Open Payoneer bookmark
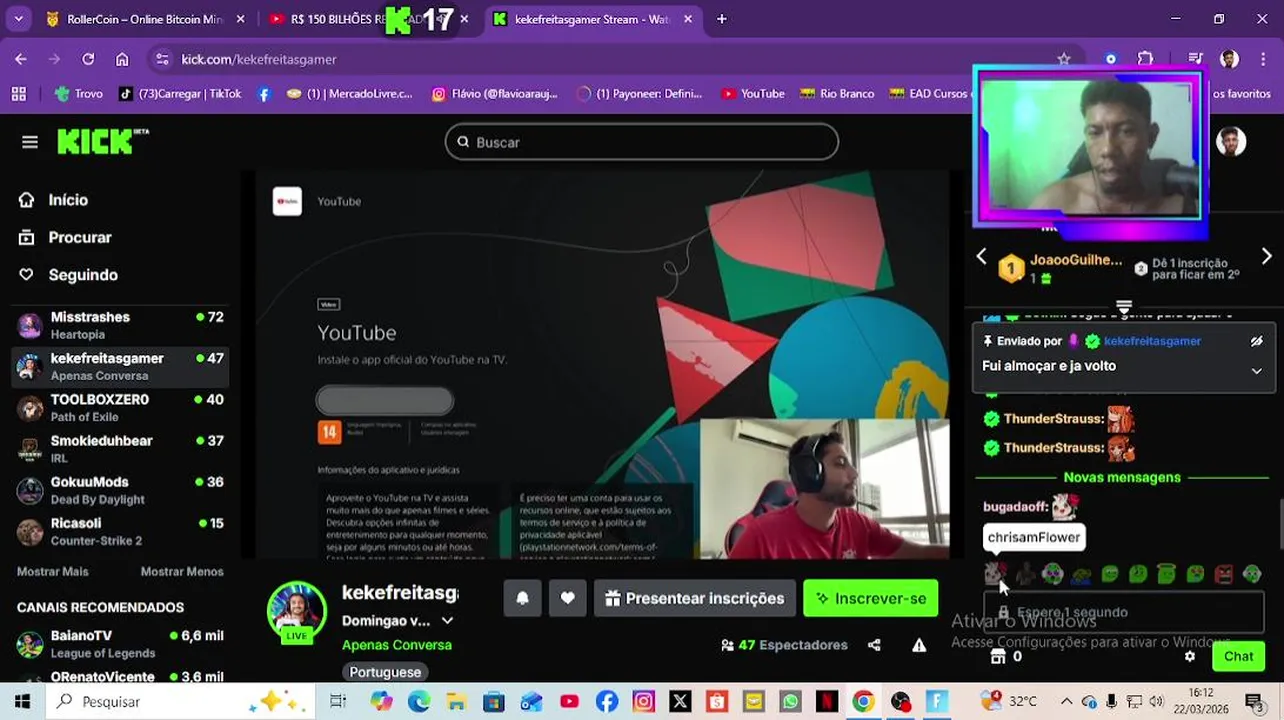 click(x=640, y=94)
